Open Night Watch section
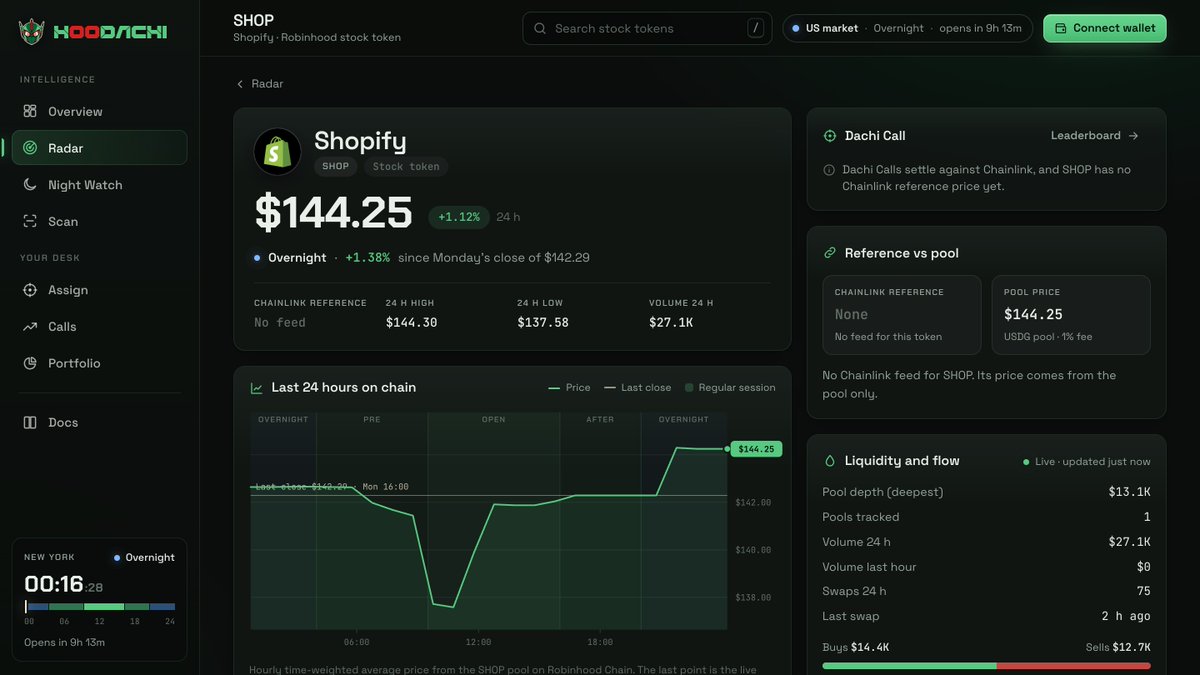The height and width of the screenshot is (675, 1200). (x=99, y=185)
